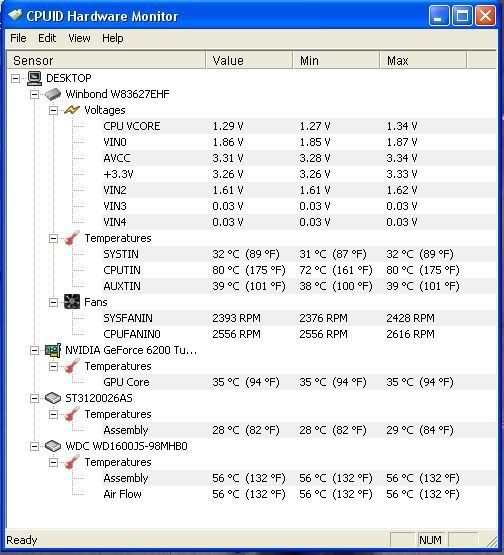Viewport: 504px width, 555px height.
Task: Click the Fans icon
Action: pyautogui.click(x=72, y=302)
